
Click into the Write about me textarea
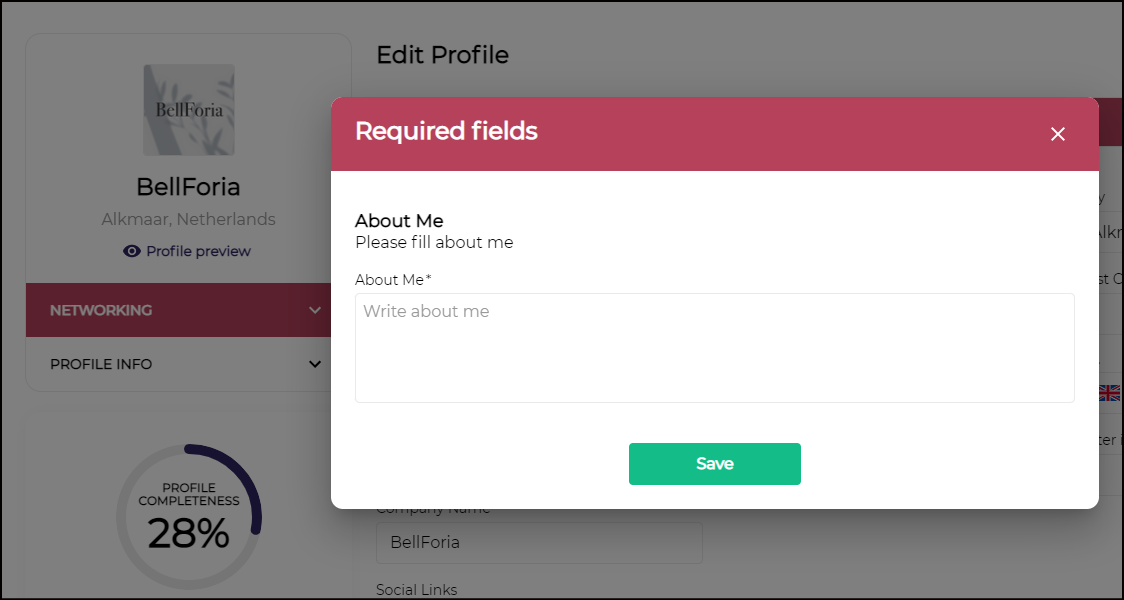(x=714, y=348)
